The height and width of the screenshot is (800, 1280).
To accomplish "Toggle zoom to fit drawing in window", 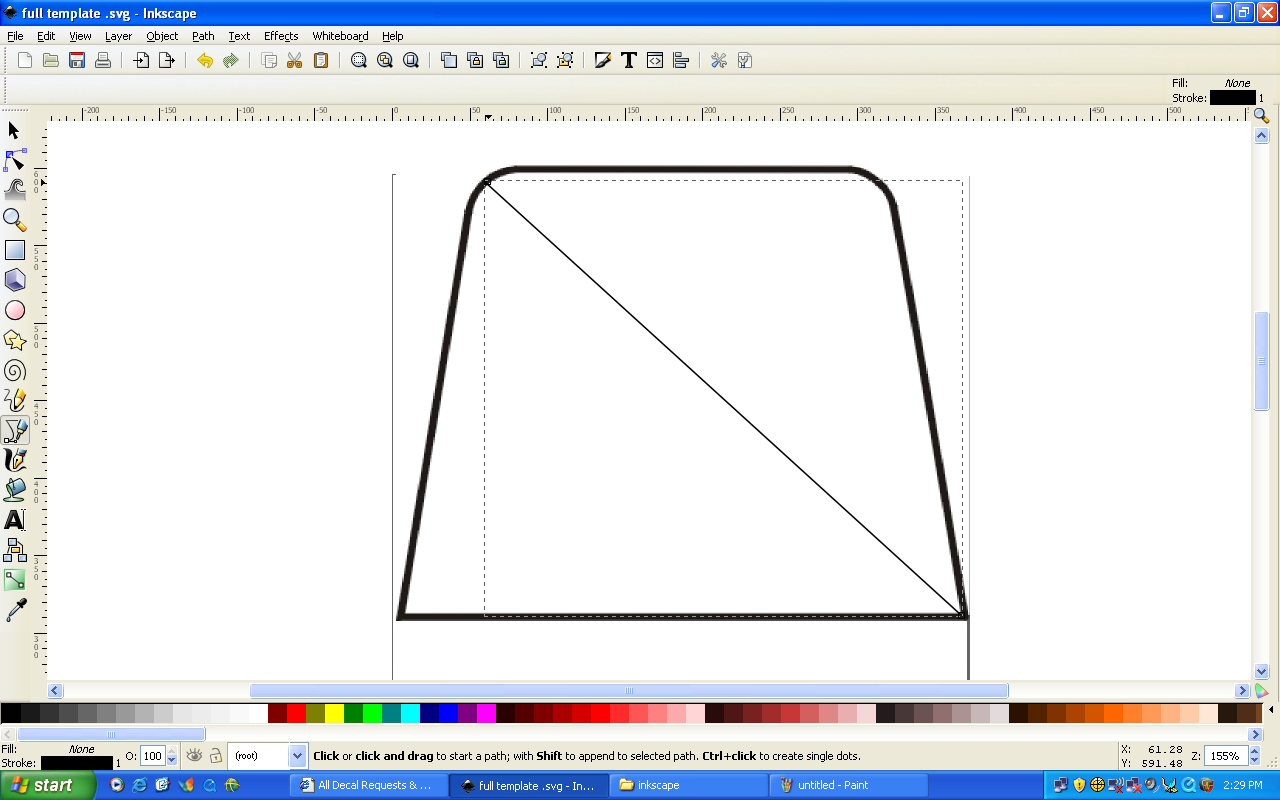I will click(x=384, y=60).
